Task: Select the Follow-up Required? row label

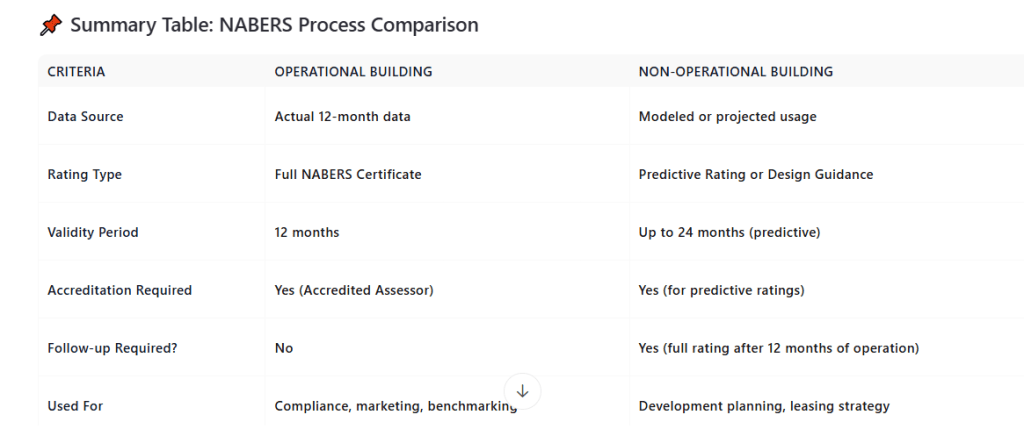Action: click(x=112, y=349)
